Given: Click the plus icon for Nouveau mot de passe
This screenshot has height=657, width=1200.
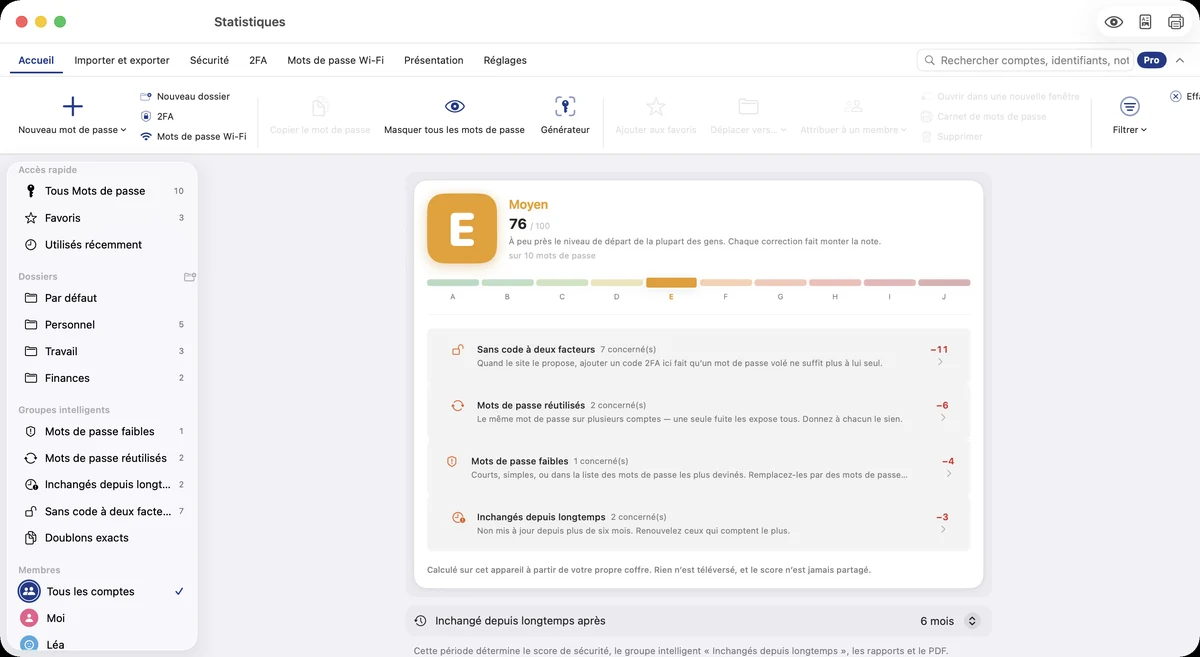Looking at the screenshot, I should [72, 106].
